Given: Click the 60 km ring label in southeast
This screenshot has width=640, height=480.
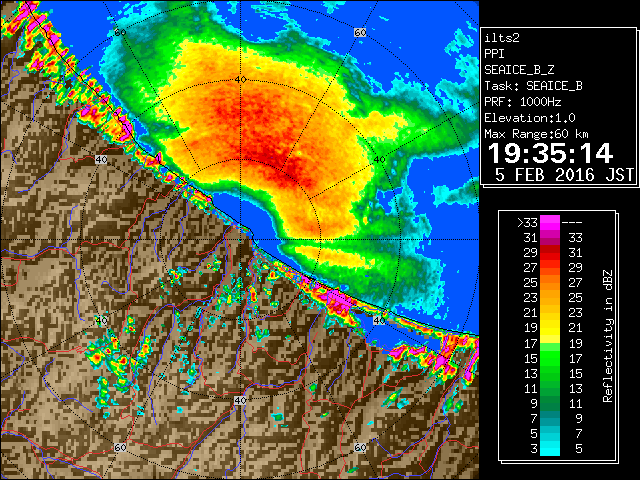Looking at the screenshot, I should tap(360, 447).
